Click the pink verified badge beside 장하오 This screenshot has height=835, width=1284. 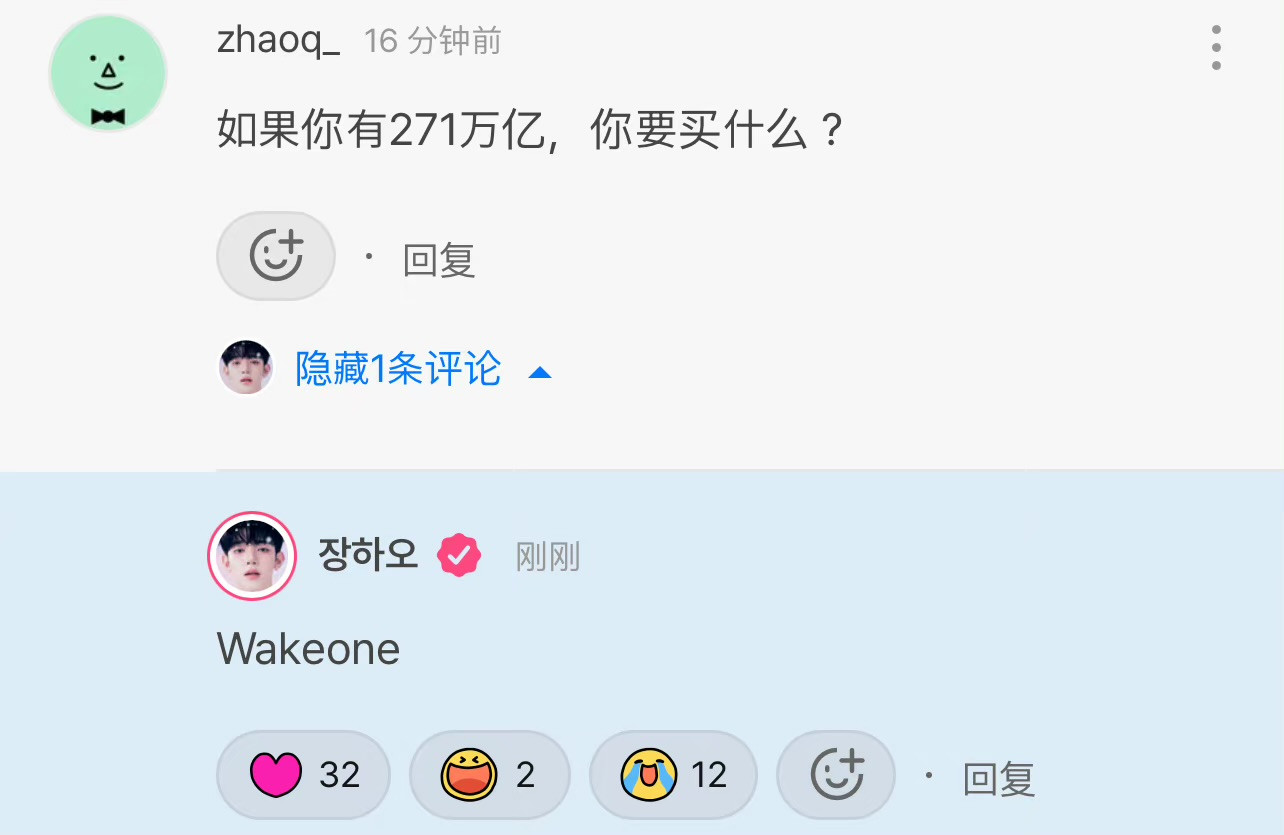tap(459, 555)
